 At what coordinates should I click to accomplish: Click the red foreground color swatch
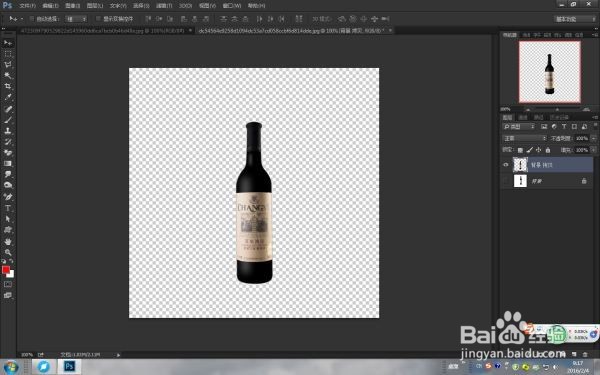[x=6, y=270]
